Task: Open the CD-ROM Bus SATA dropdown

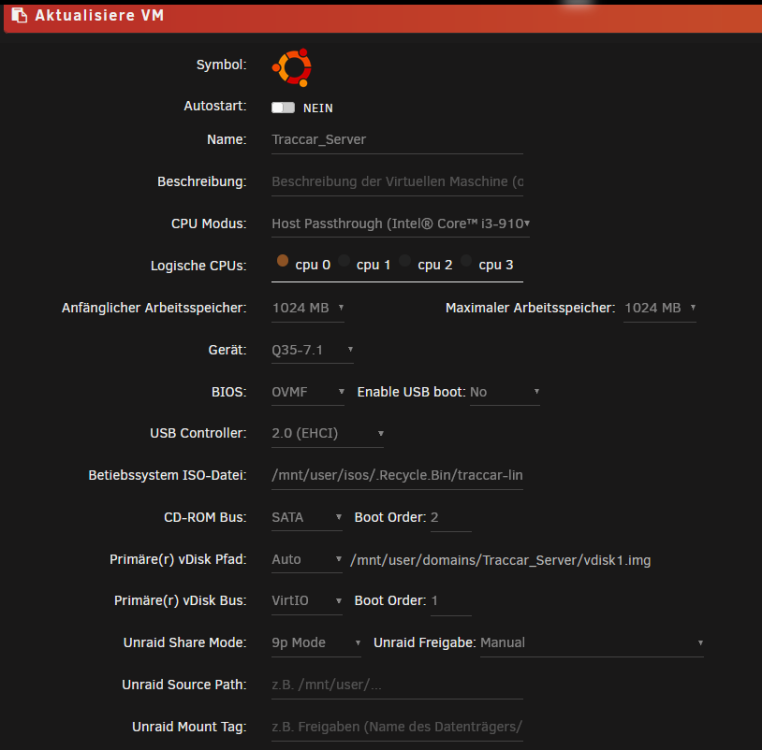Action: [x=307, y=518]
